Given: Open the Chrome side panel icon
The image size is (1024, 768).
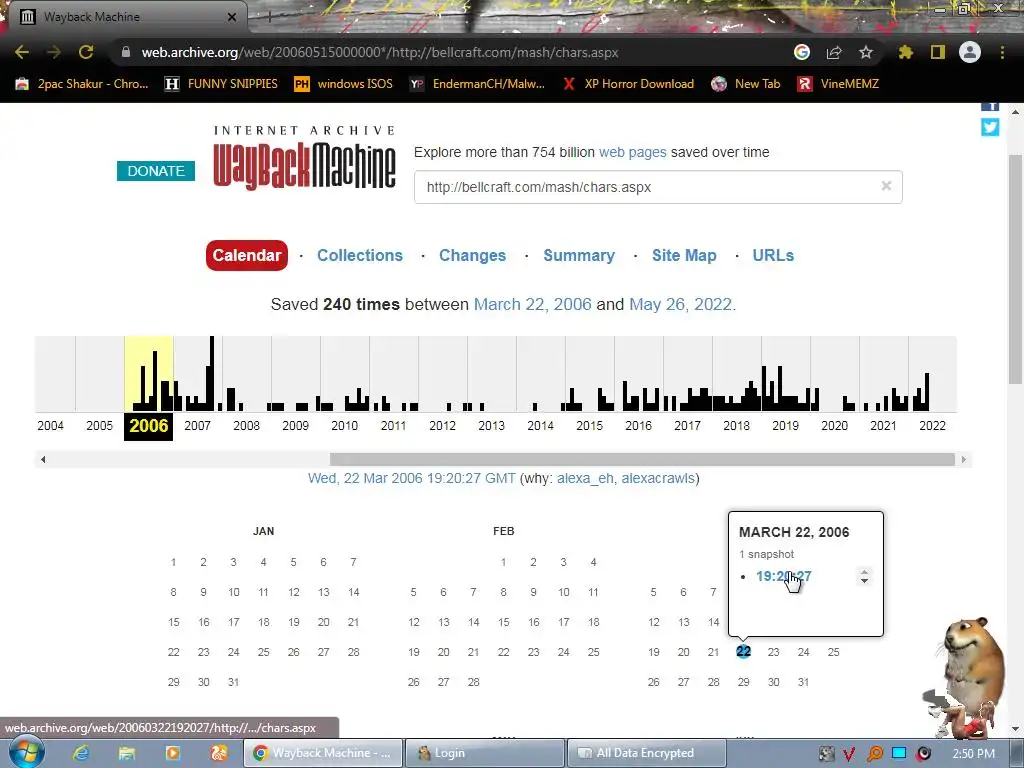Looking at the screenshot, I should tap(938, 52).
